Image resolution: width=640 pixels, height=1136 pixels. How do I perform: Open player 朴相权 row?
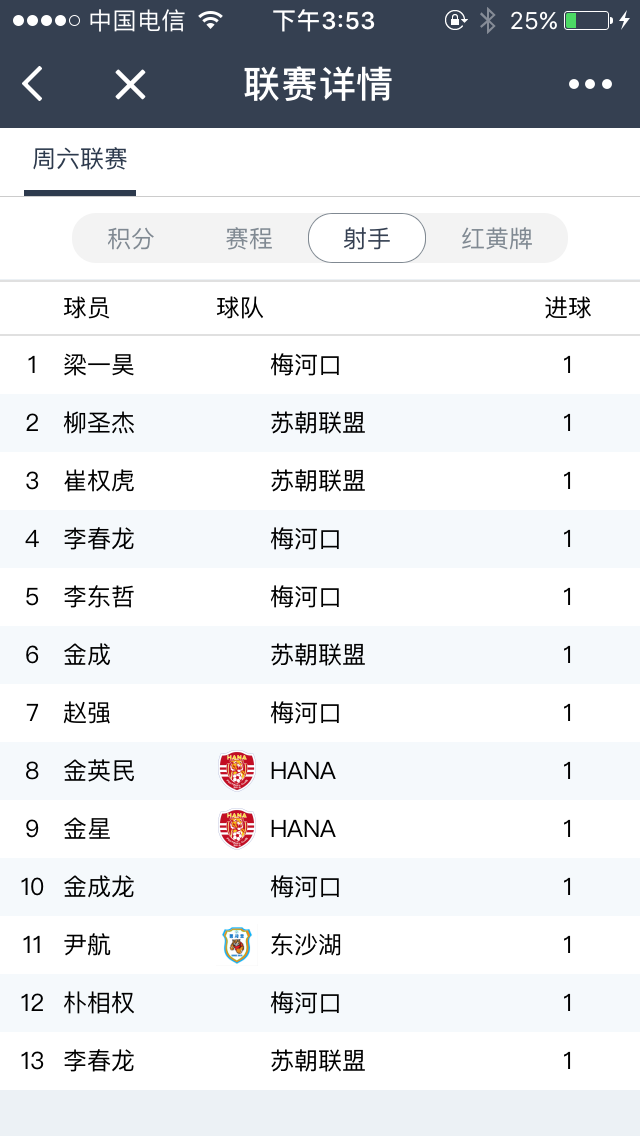(99, 1003)
